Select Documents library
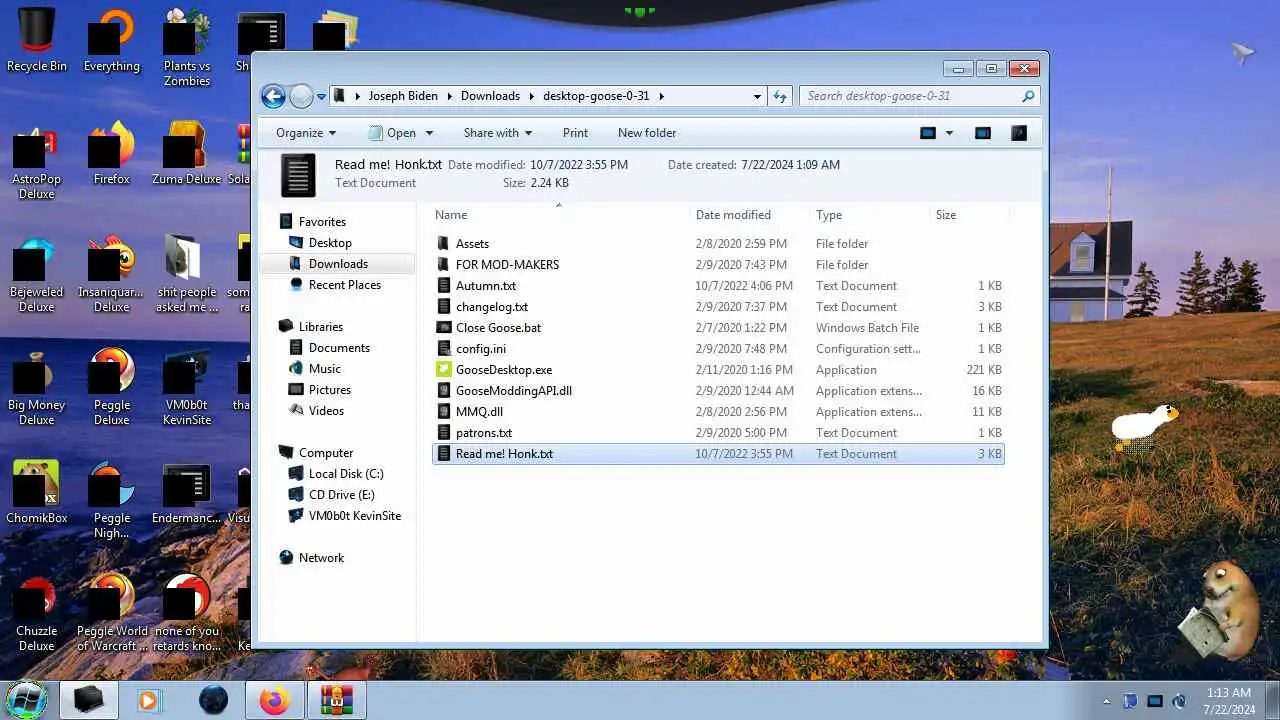Viewport: 1280px width, 720px height. point(339,348)
